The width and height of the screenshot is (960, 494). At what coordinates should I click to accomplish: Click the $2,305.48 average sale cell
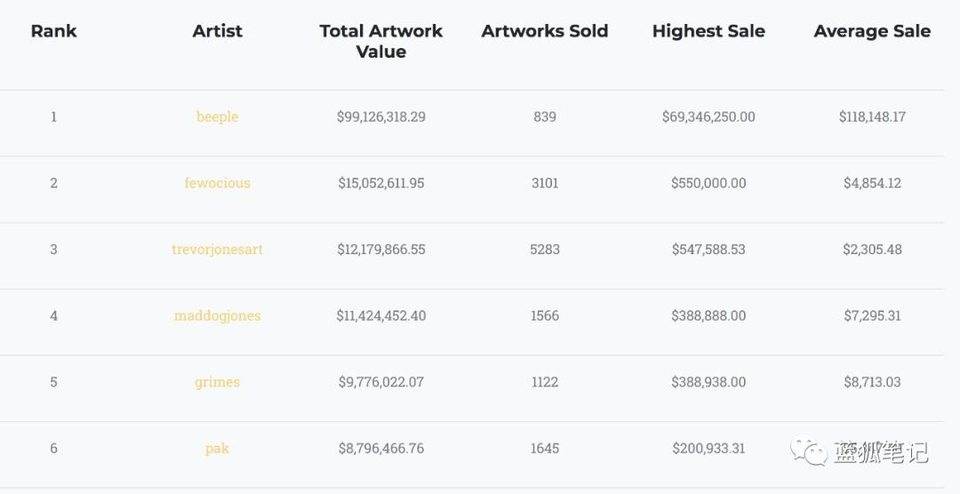tap(870, 249)
